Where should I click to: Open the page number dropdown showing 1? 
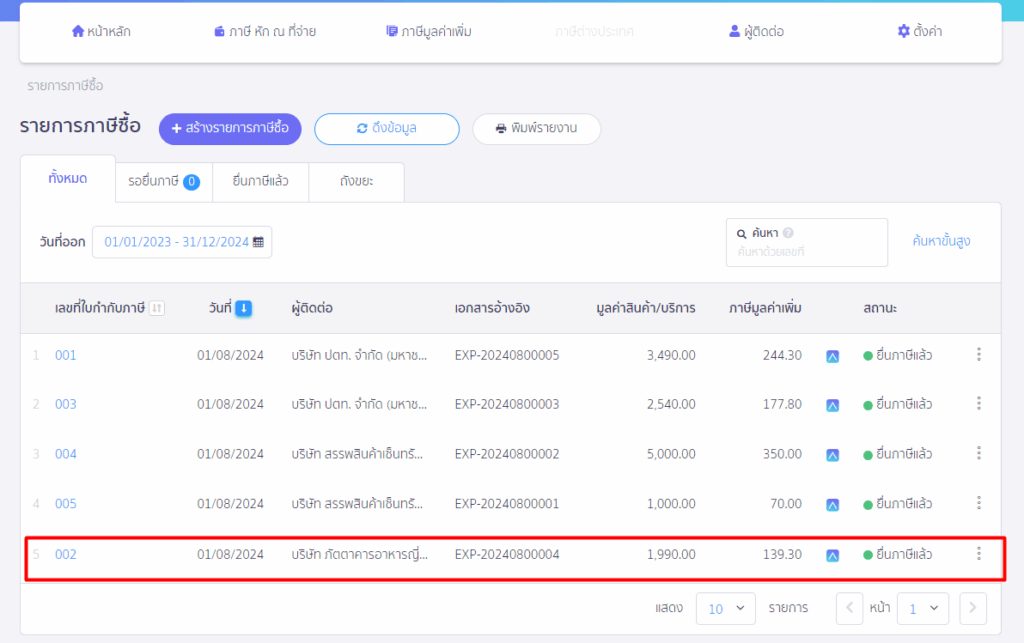[x=922, y=608]
